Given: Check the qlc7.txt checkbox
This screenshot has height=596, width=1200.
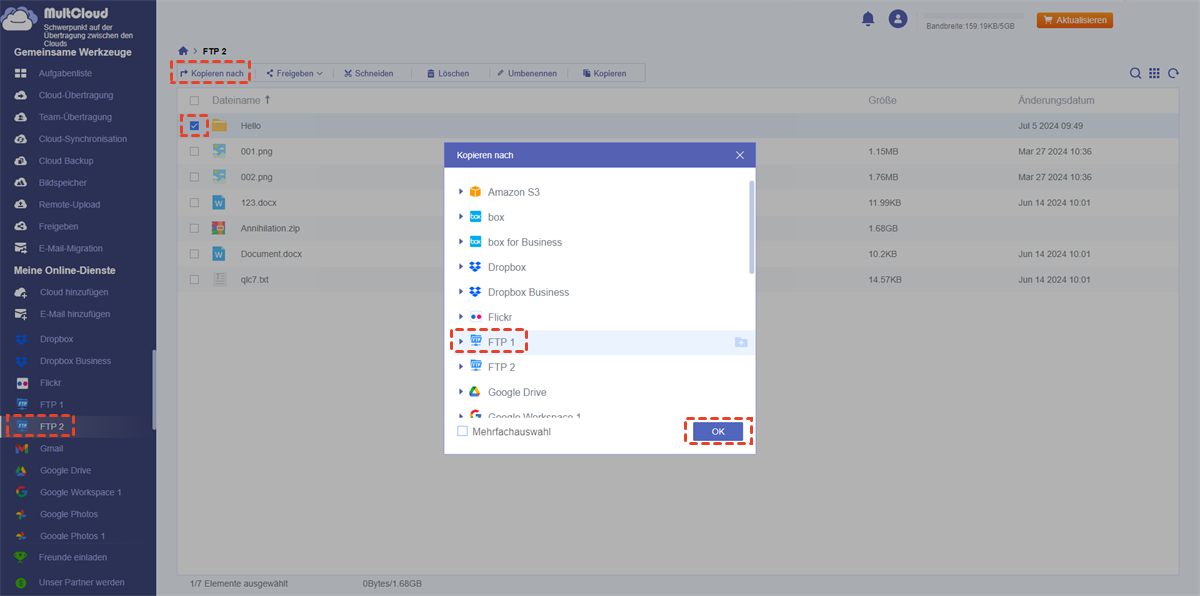Looking at the screenshot, I should click(194, 280).
